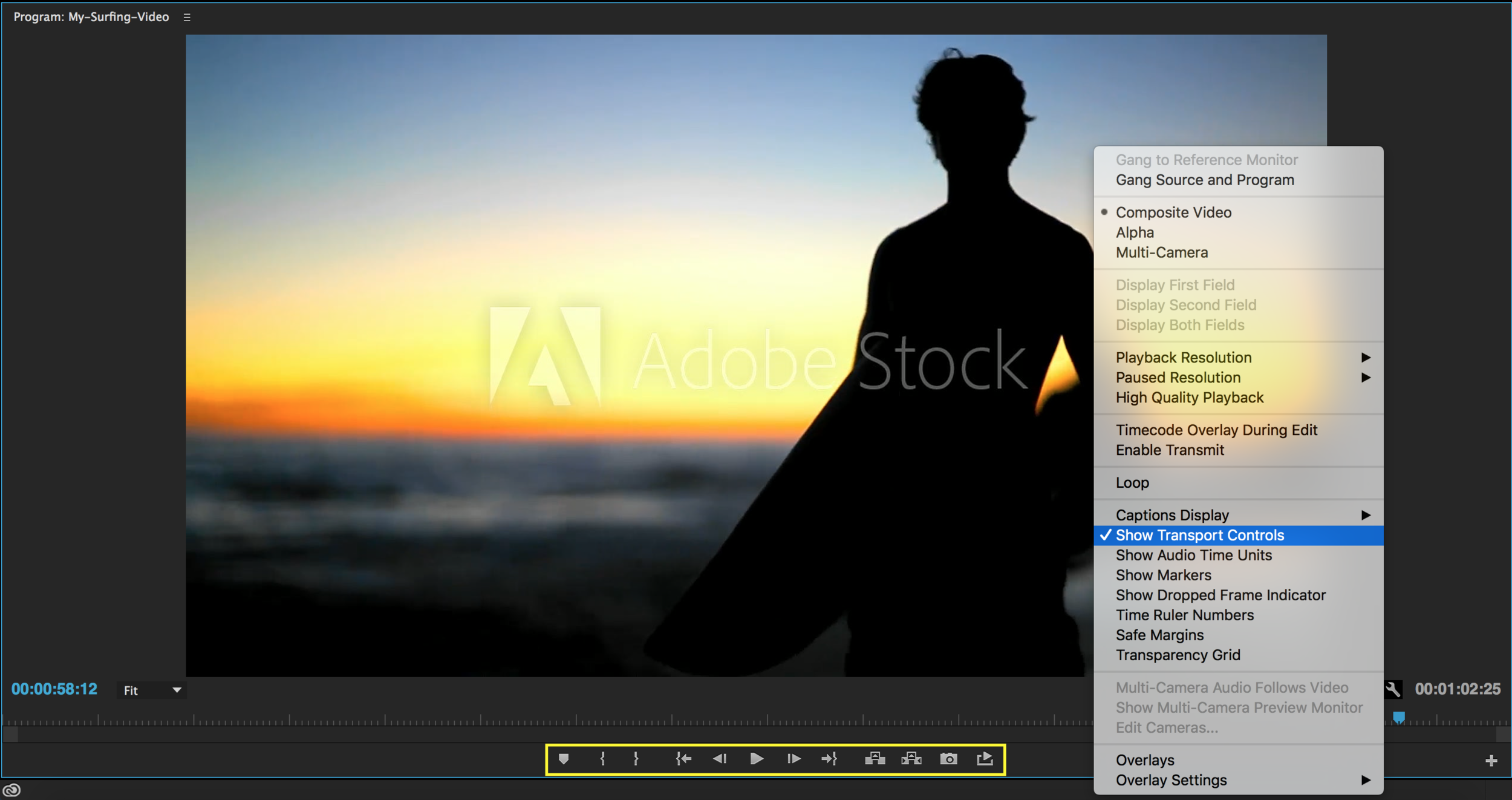Click the playhead marker on time ruler
Viewport: 1512px width, 800px height.
[1399, 718]
